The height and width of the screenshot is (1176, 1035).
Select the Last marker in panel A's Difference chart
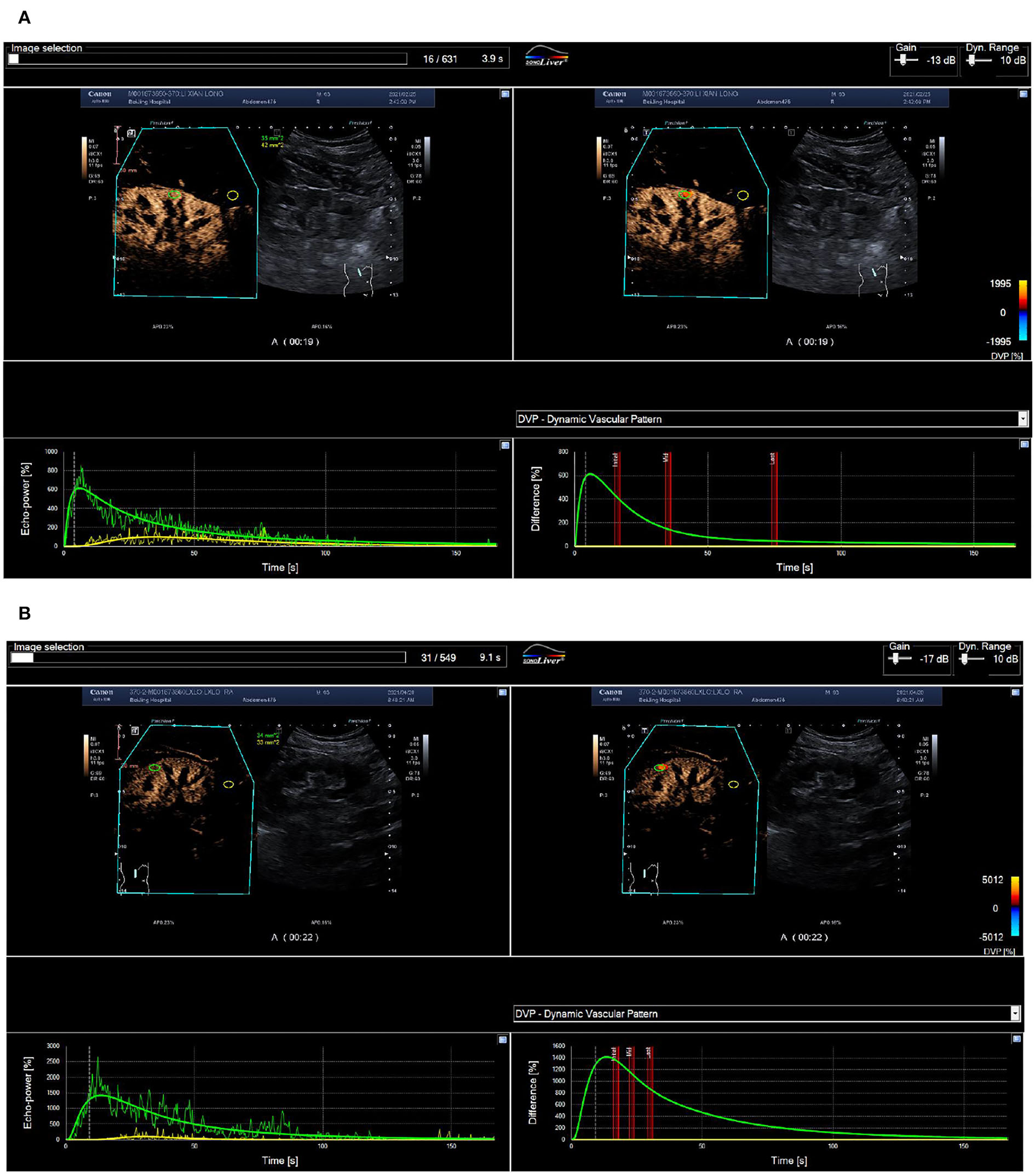click(x=773, y=499)
